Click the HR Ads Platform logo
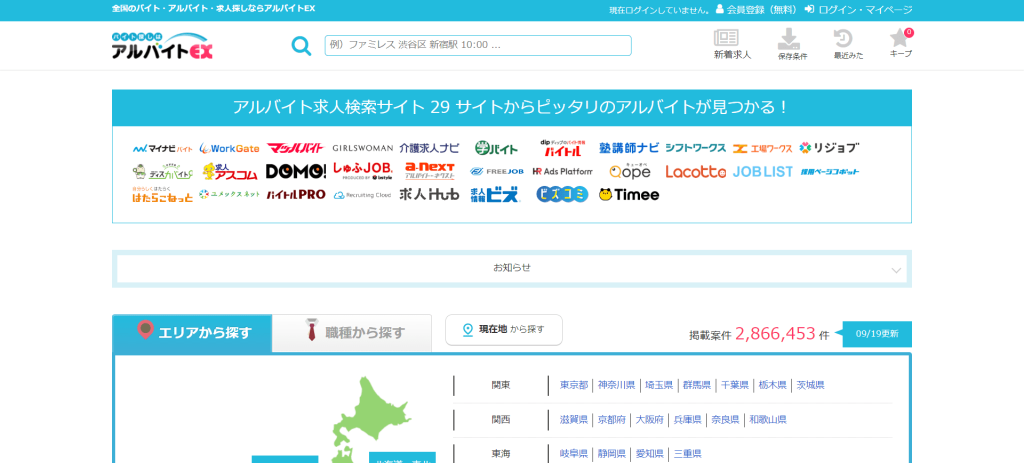 562,172
